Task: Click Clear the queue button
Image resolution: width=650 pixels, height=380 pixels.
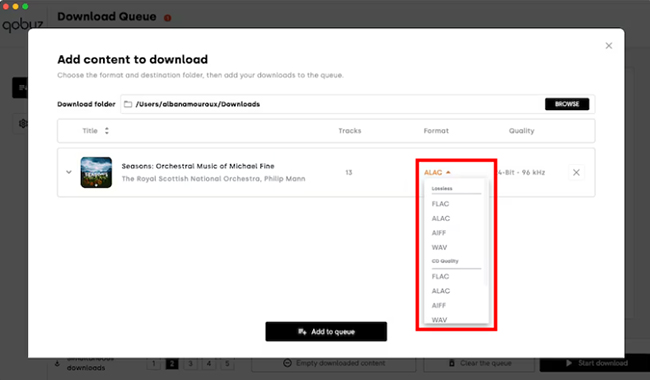Action: [479, 363]
